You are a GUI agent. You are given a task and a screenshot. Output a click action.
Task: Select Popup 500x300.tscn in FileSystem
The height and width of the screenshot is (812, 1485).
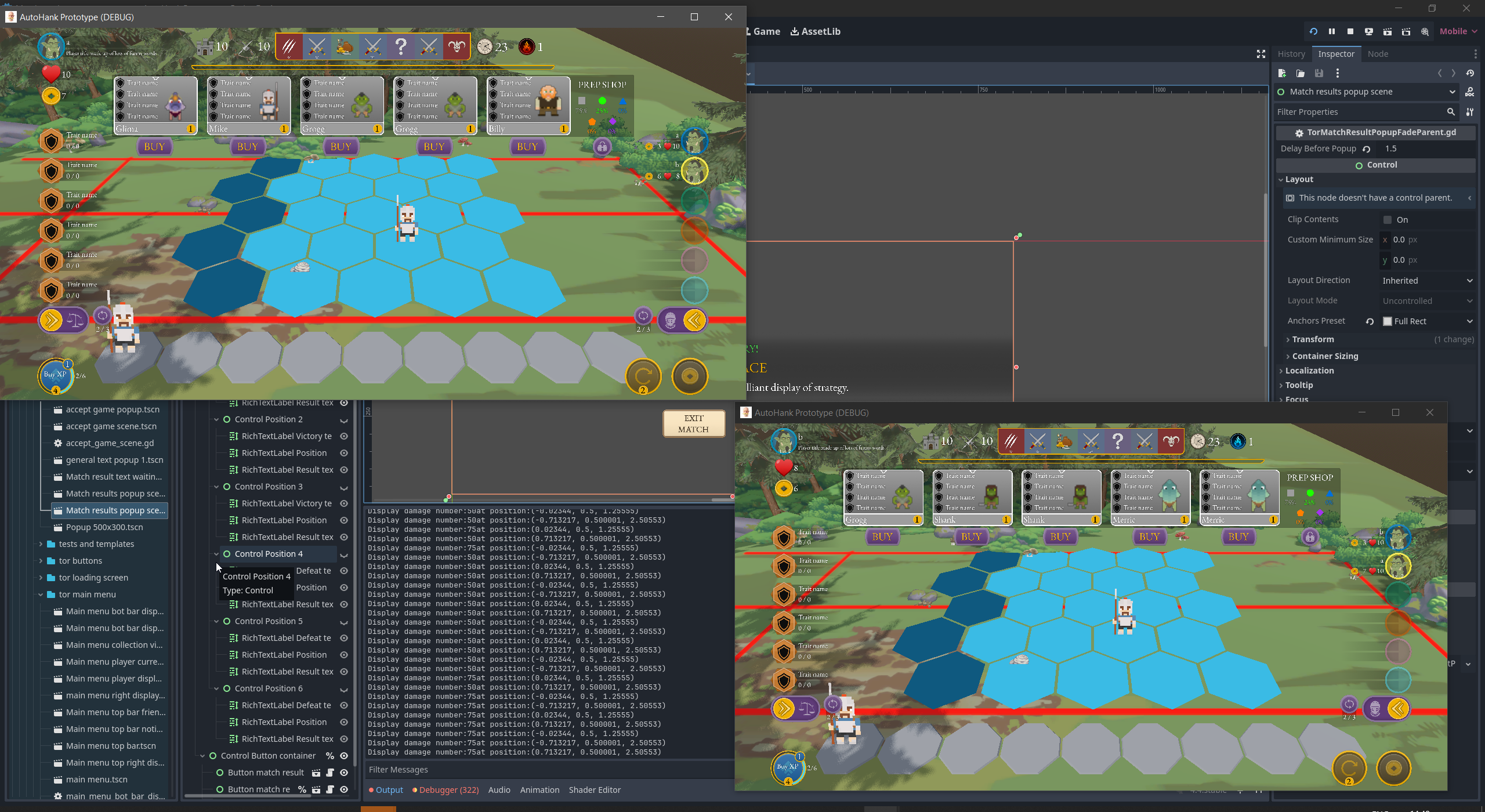pyautogui.click(x=104, y=527)
